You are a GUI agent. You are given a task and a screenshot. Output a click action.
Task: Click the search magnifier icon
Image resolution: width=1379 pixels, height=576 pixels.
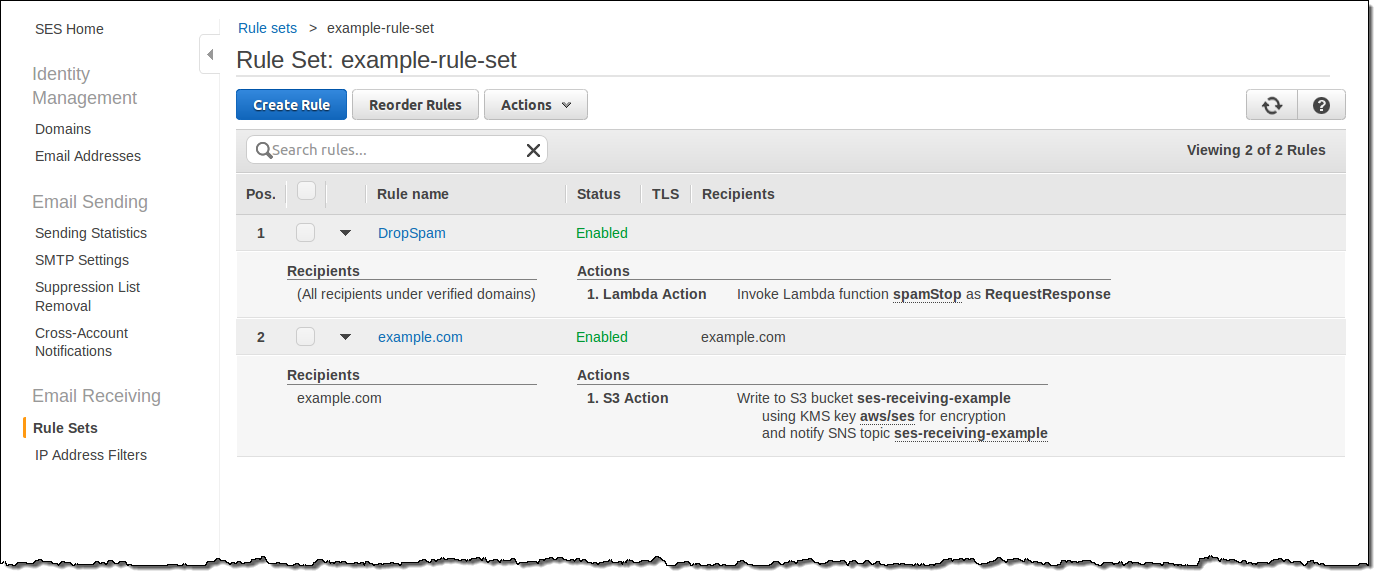pos(262,149)
